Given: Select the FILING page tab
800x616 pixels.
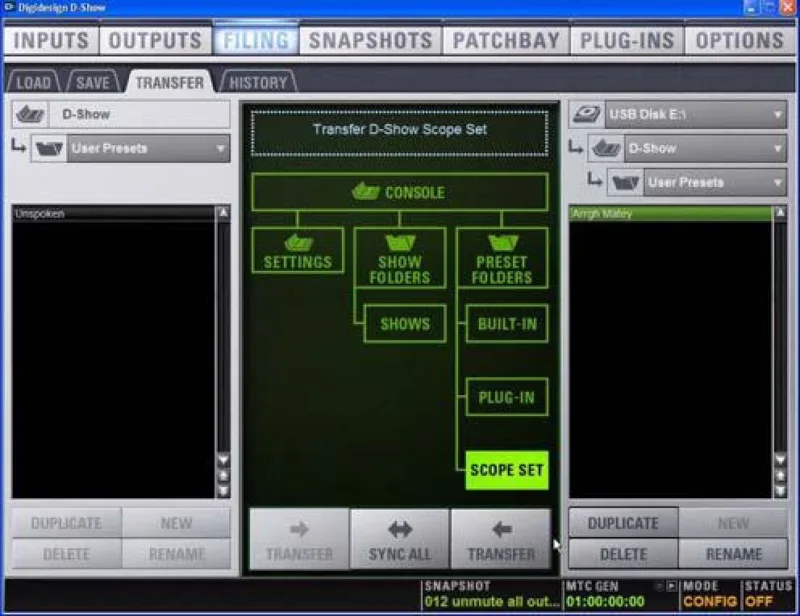Looking at the screenshot, I should click(256, 40).
